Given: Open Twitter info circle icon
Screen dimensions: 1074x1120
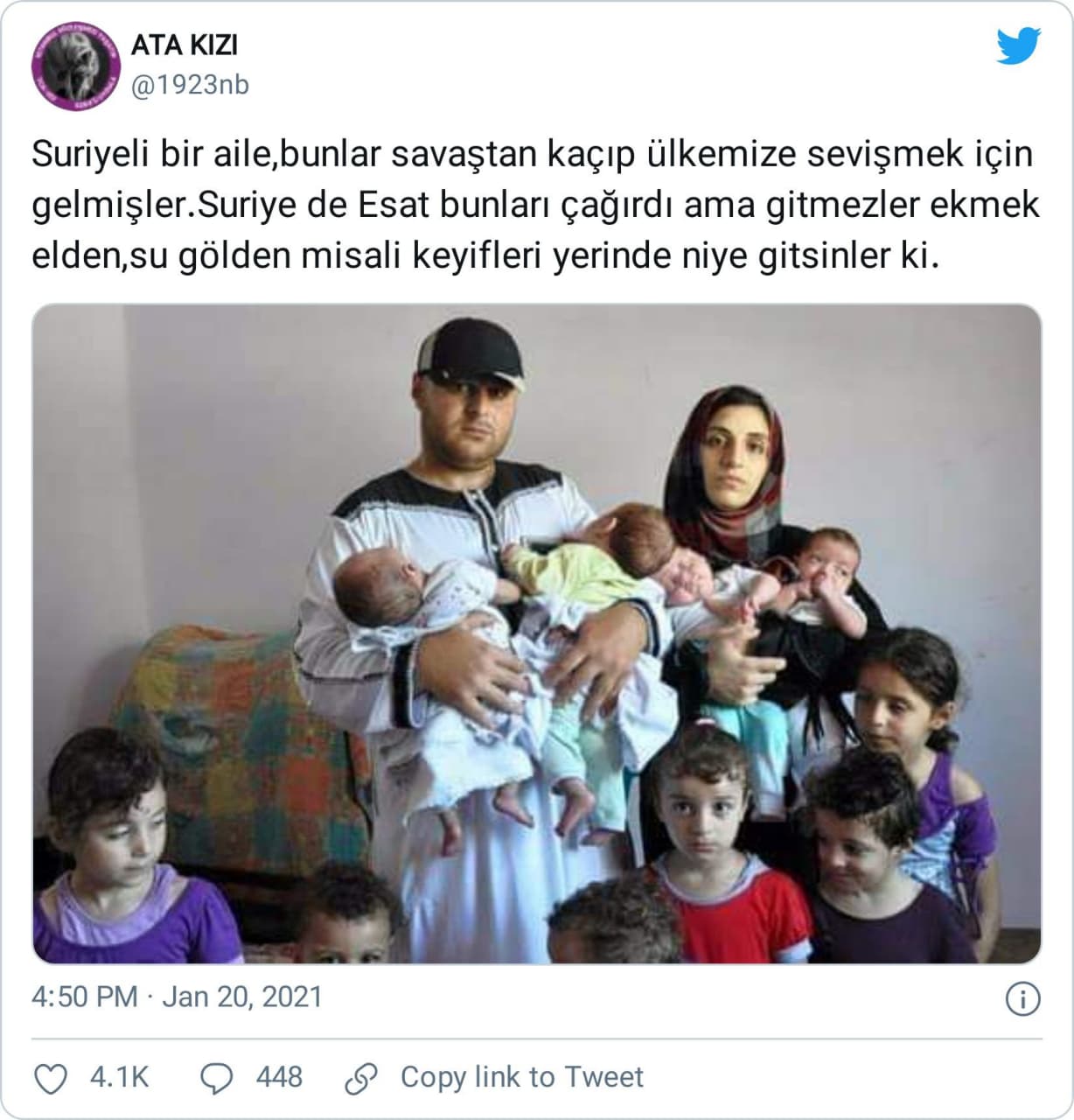Looking at the screenshot, I should coord(1023,998).
